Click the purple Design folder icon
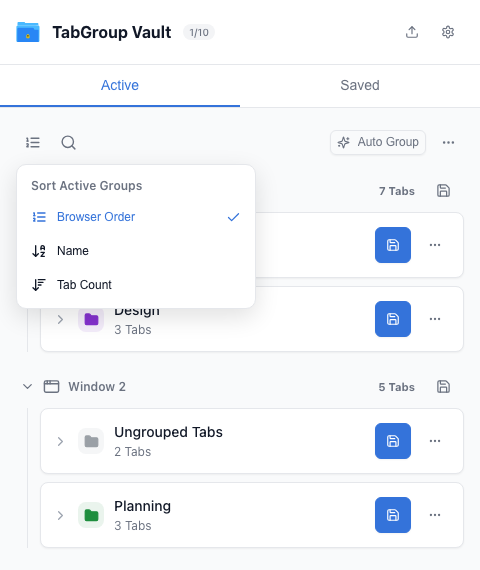The width and height of the screenshot is (480, 570). click(91, 319)
